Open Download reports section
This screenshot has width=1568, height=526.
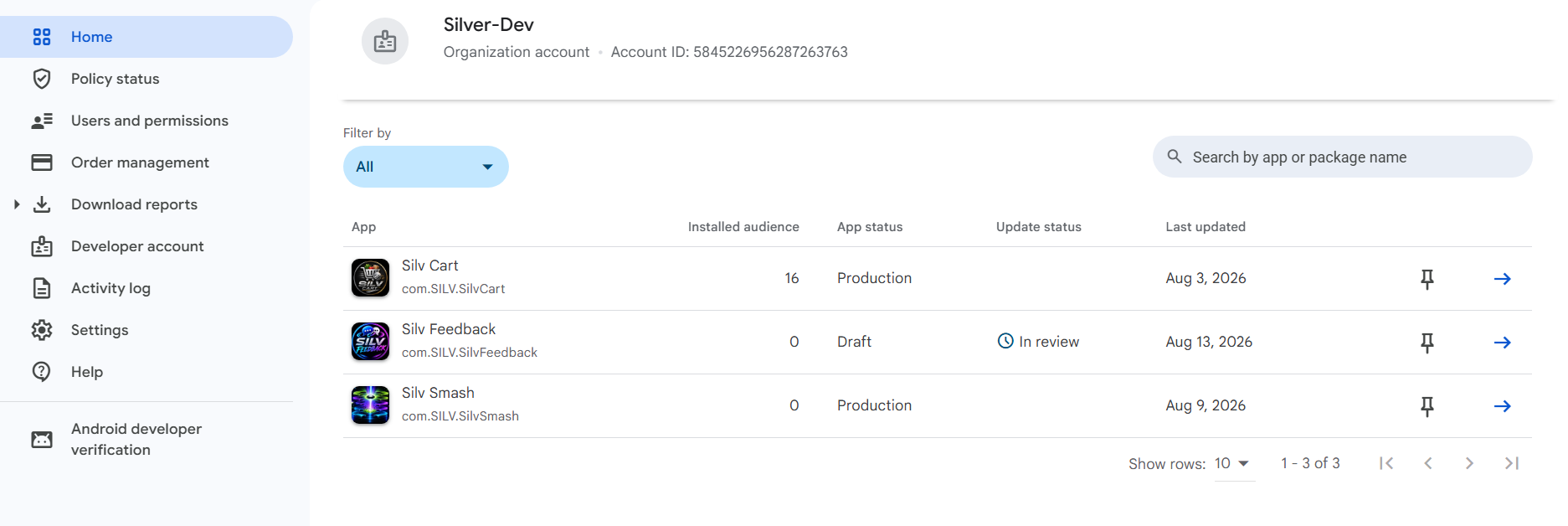click(147, 204)
